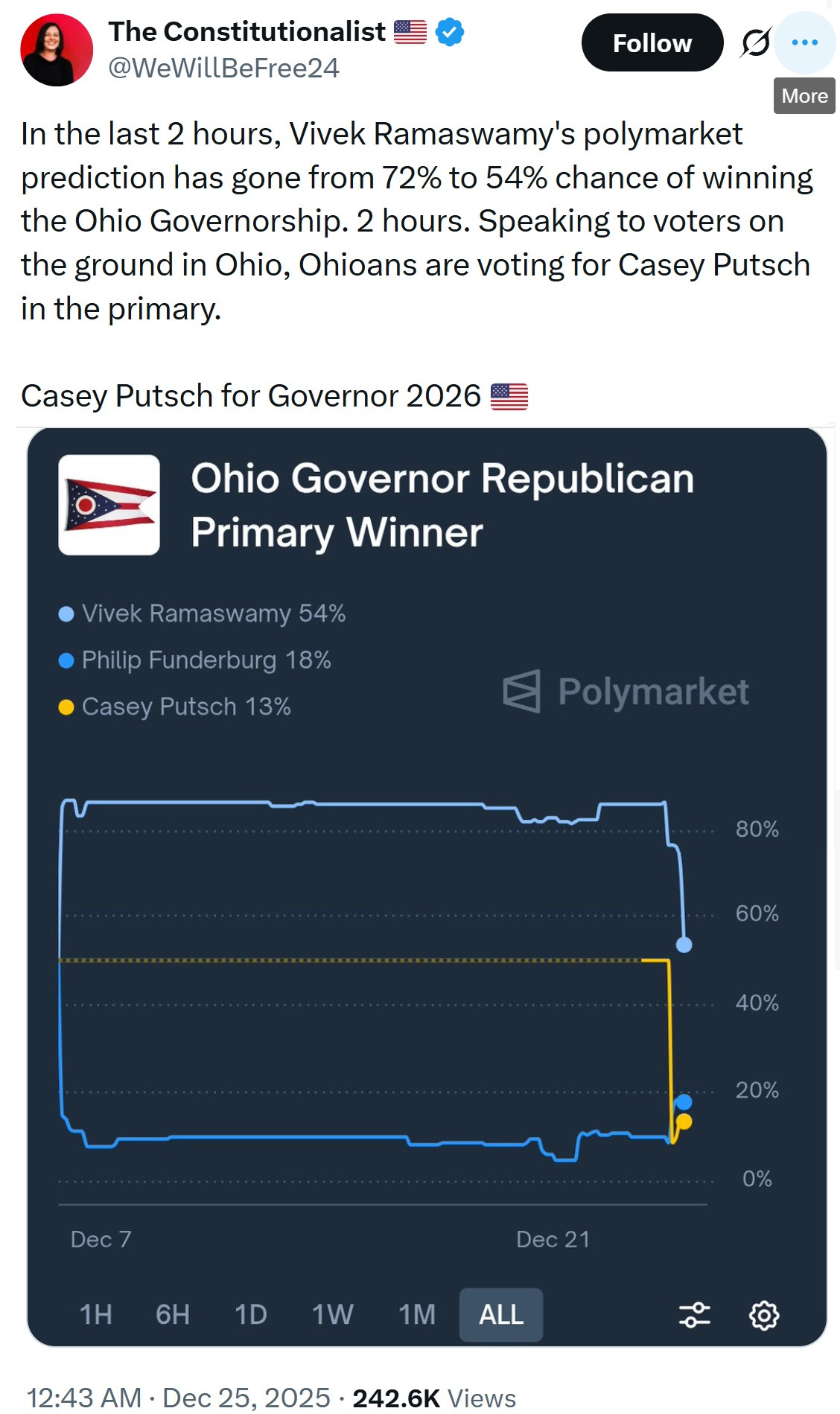Viewport: 840px width, 1414px height.
Task: Click Vivek Ramaswamy's chart endpoint dot
Action: click(684, 945)
